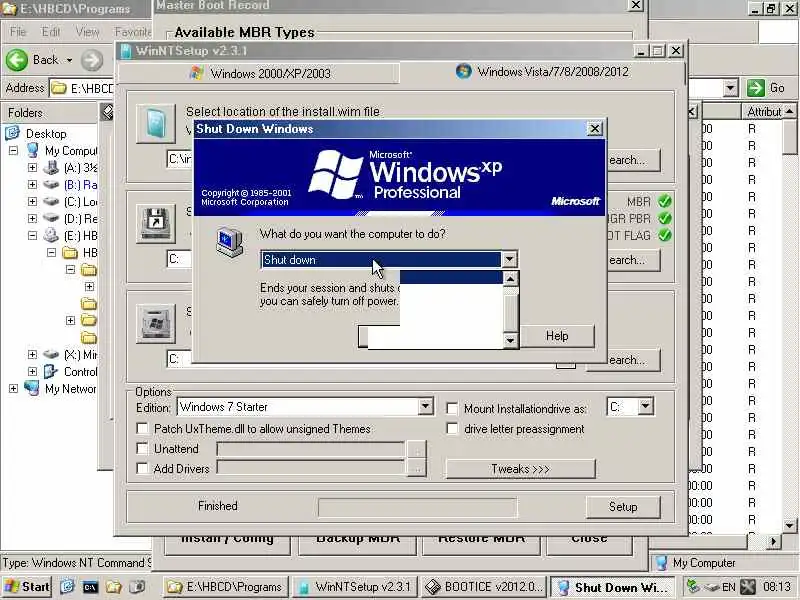Collapse the E: HBCD drive tree node

(32, 235)
